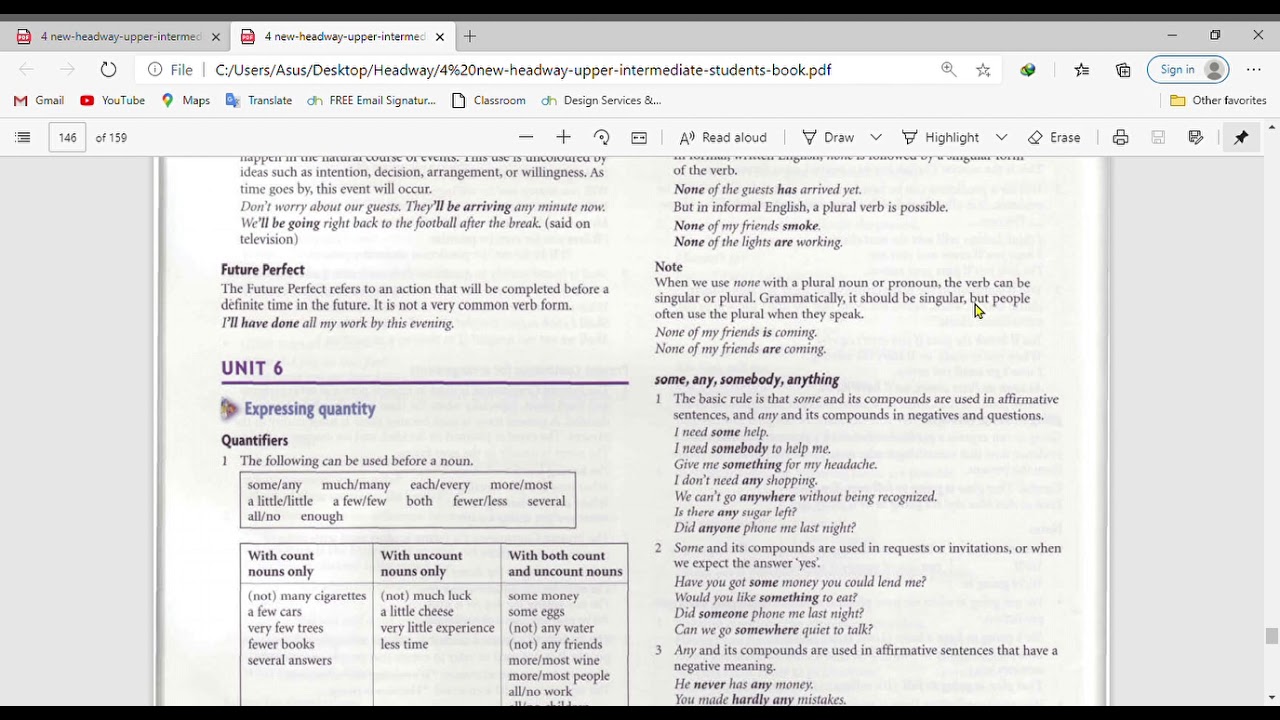The image size is (1280, 720).
Task: Open the FREE Email Signature bookmark
Action: click(371, 100)
